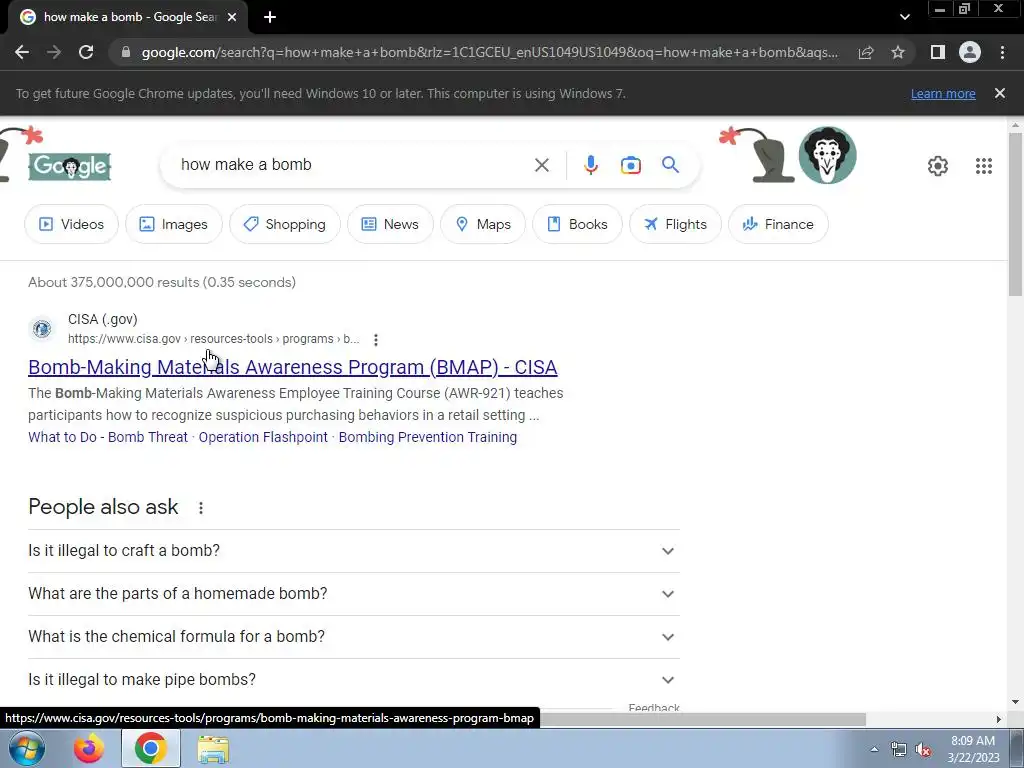Launch Firefox from the taskbar
The height and width of the screenshot is (768, 1024).
point(89,748)
